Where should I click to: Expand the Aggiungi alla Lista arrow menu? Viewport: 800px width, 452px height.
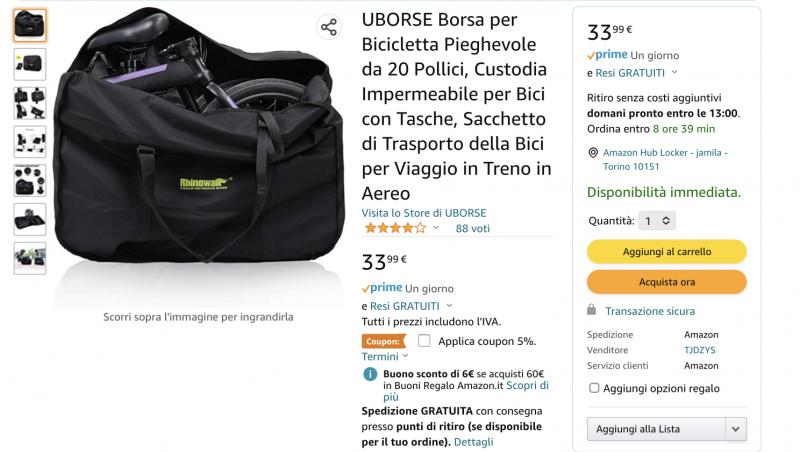pyautogui.click(x=736, y=429)
